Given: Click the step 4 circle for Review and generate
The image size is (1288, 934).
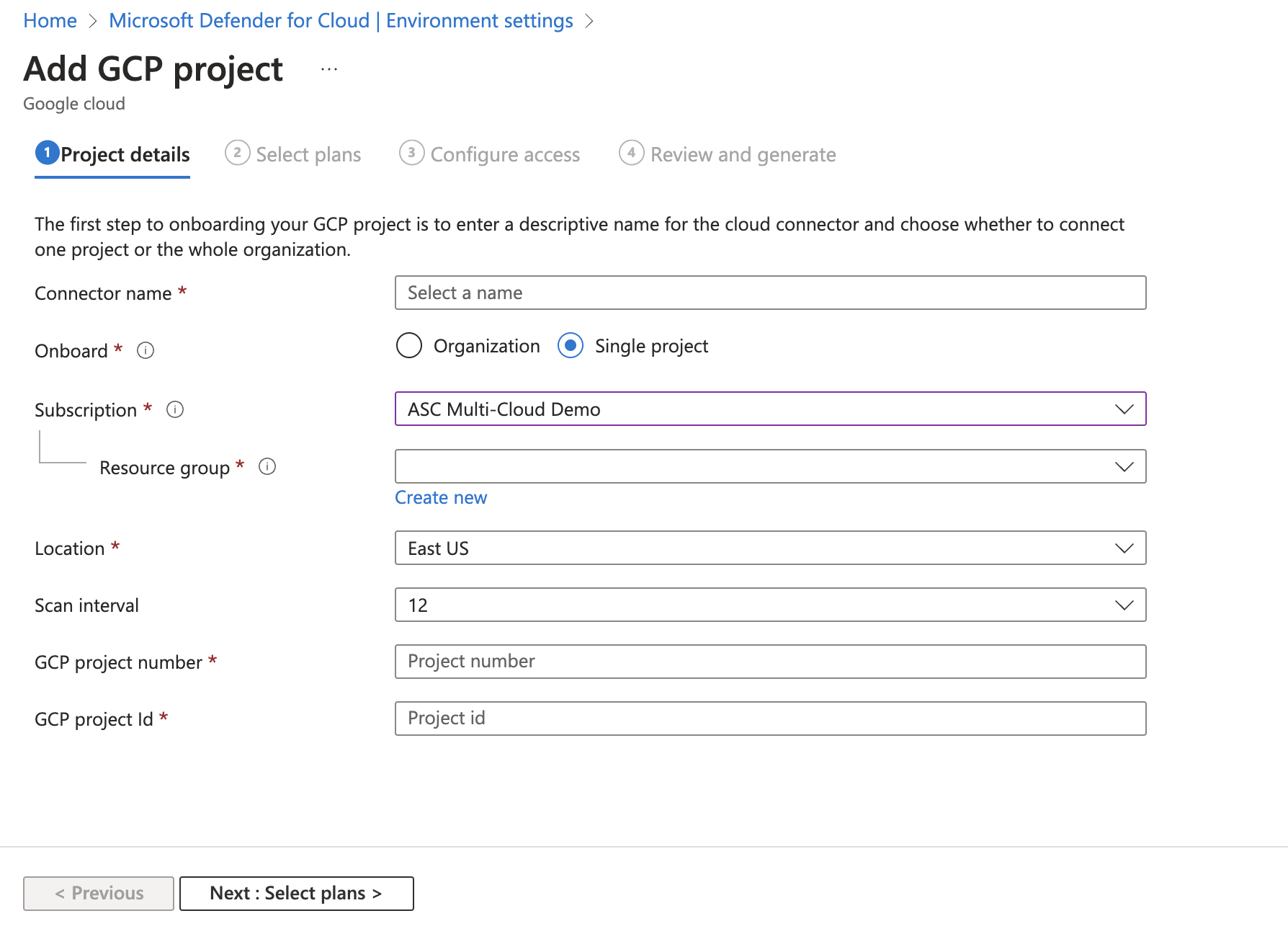Looking at the screenshot, I should pyautogui.click(x=631, y=154).
